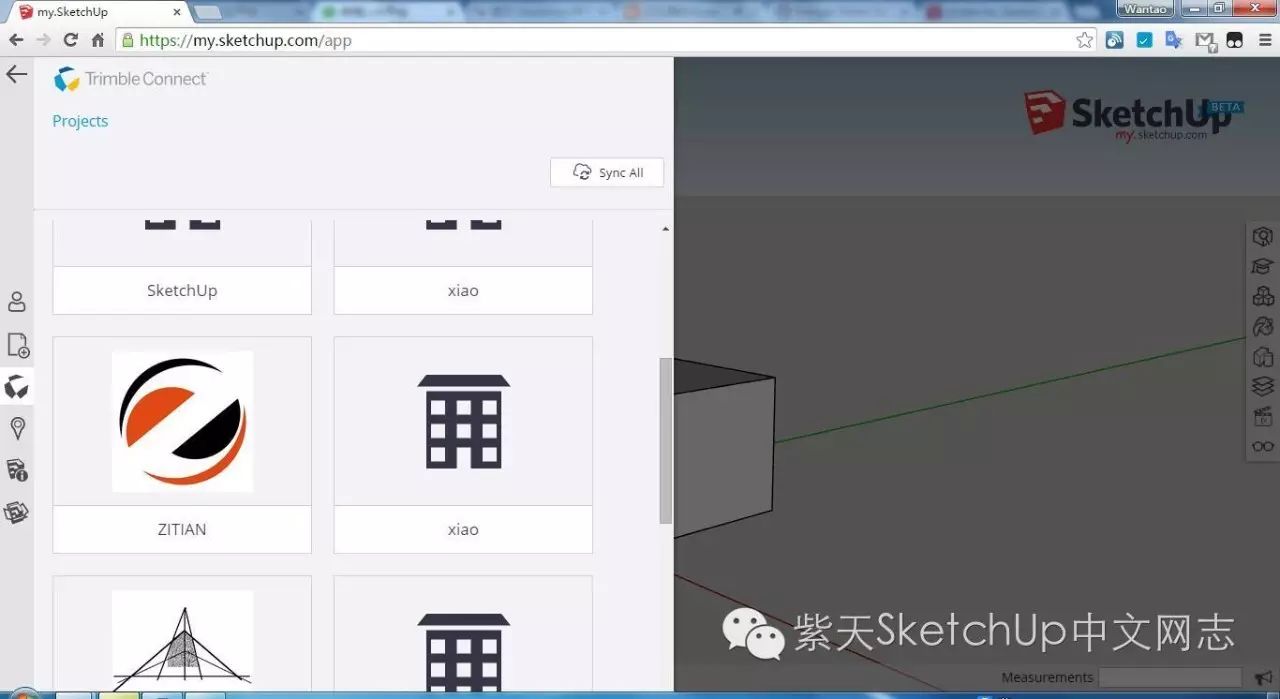Open the Components cubes panel icon
1280x699 pixels.
1263,296
